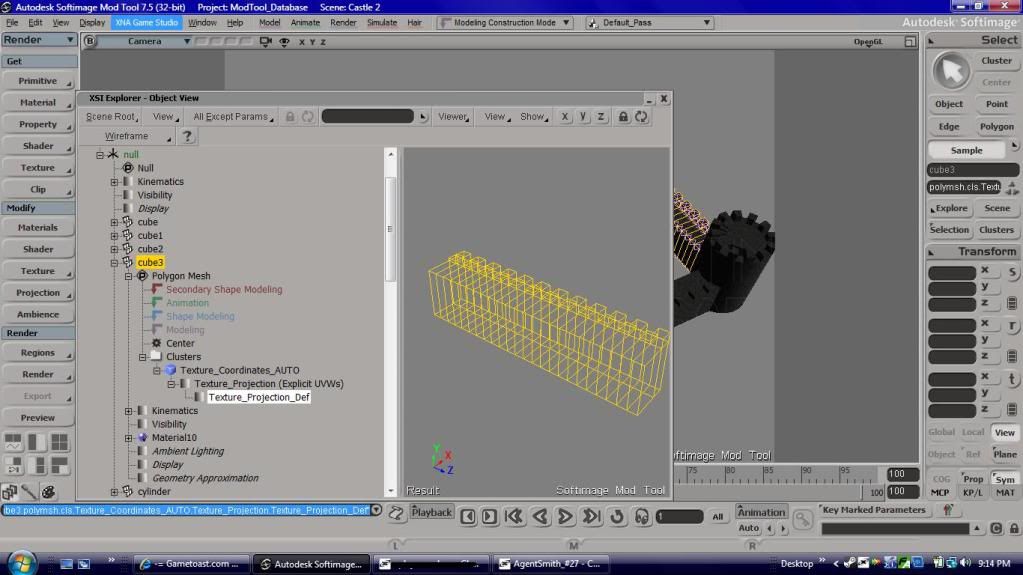Click the Explorer search field
The width and height of the screenshot is (1023, 575).
pyautogui.click(x=367, y=117)
